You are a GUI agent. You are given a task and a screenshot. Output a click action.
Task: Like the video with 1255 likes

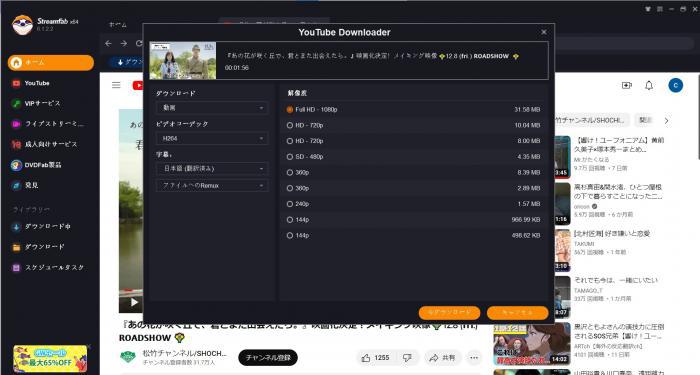376,358
